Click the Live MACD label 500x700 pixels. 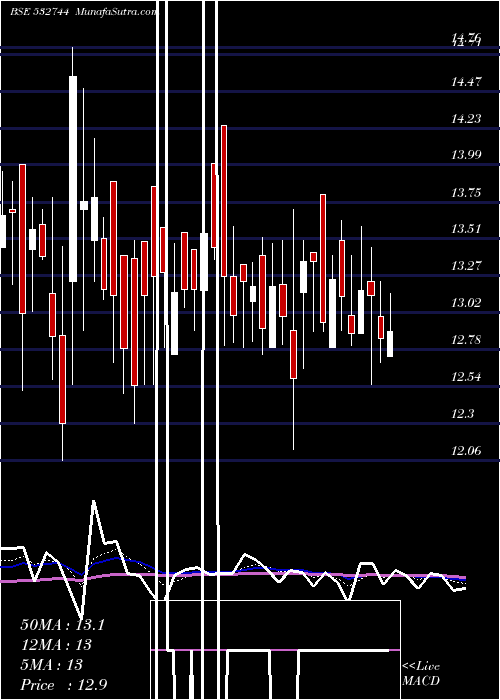pos(421,674)
